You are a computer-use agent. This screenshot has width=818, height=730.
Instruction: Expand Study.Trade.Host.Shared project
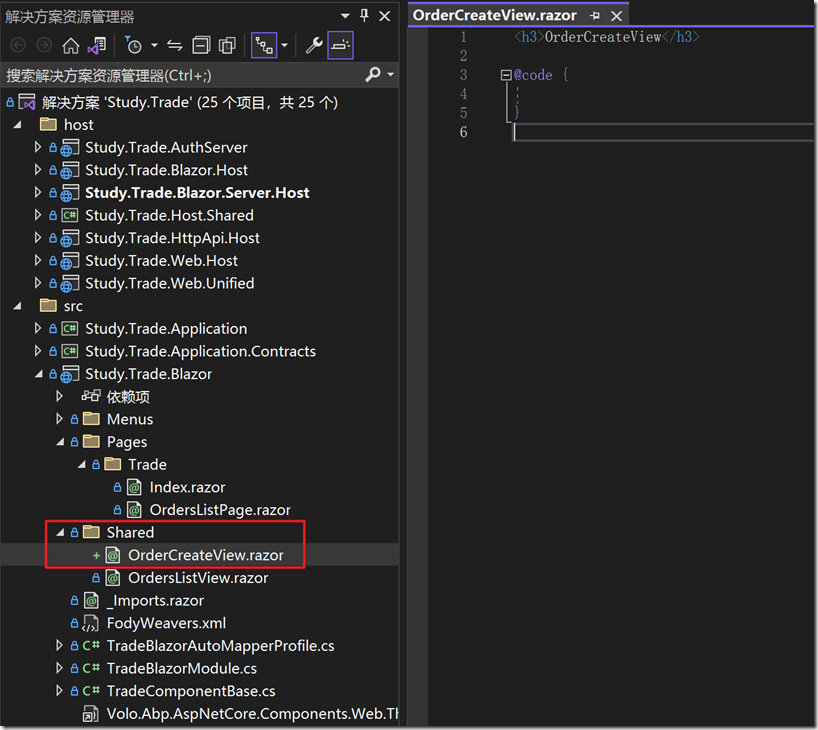coord(38,215)
